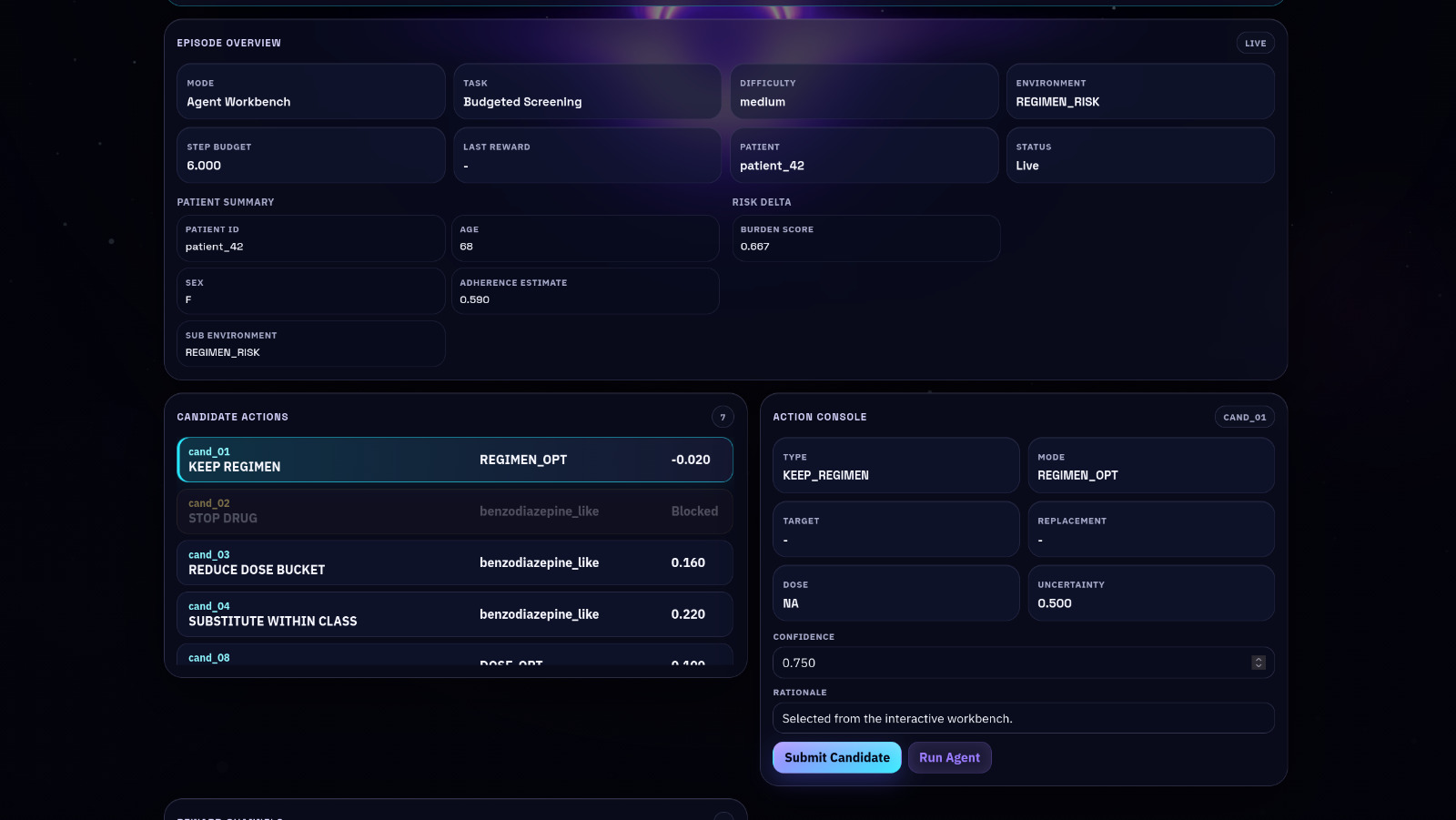Submit the candidate action

coord(836,757)
